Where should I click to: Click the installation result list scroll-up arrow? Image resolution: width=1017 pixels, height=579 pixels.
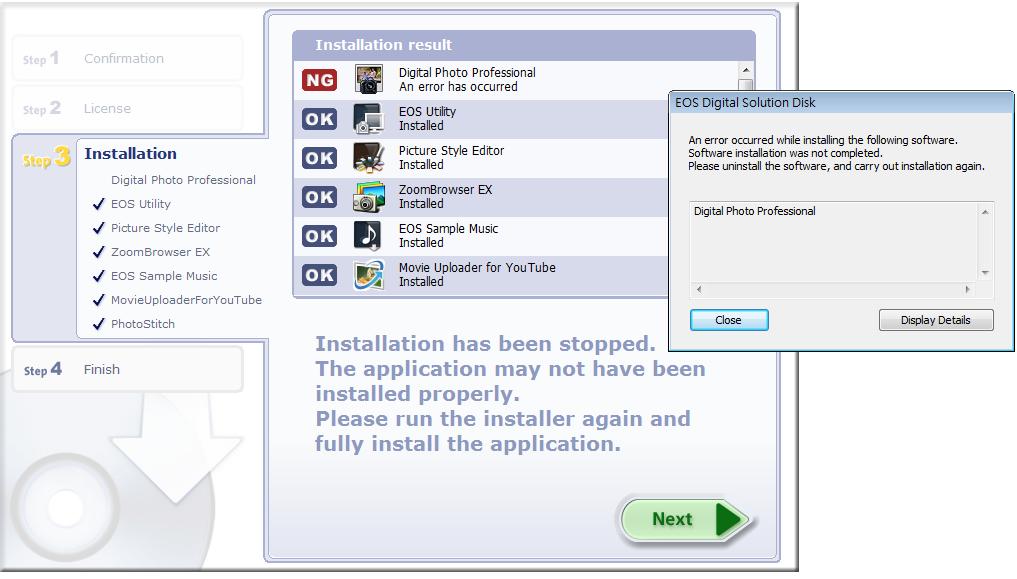(x=746, y=70)
